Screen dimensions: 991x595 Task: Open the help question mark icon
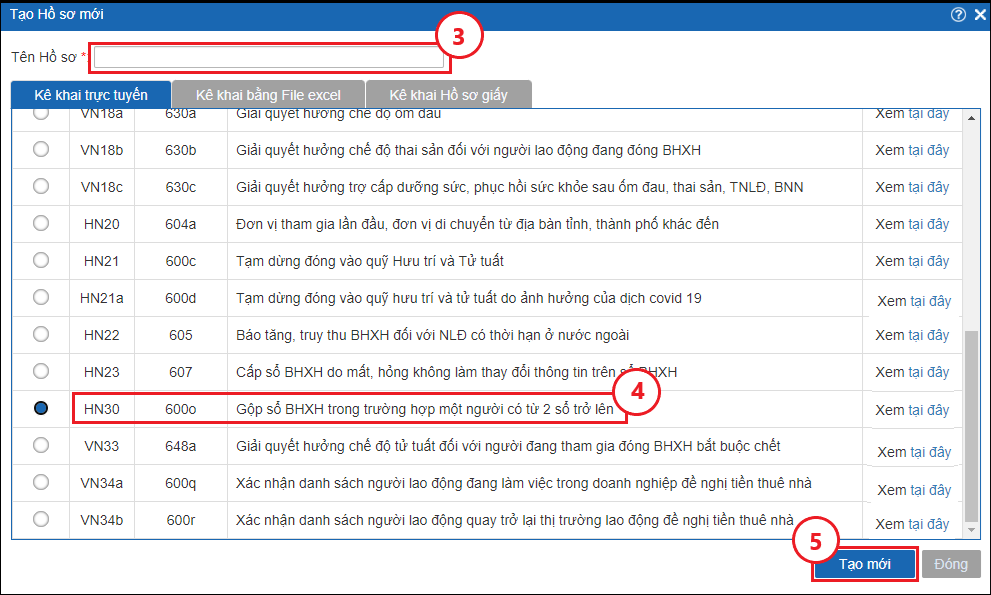(958, 14)
